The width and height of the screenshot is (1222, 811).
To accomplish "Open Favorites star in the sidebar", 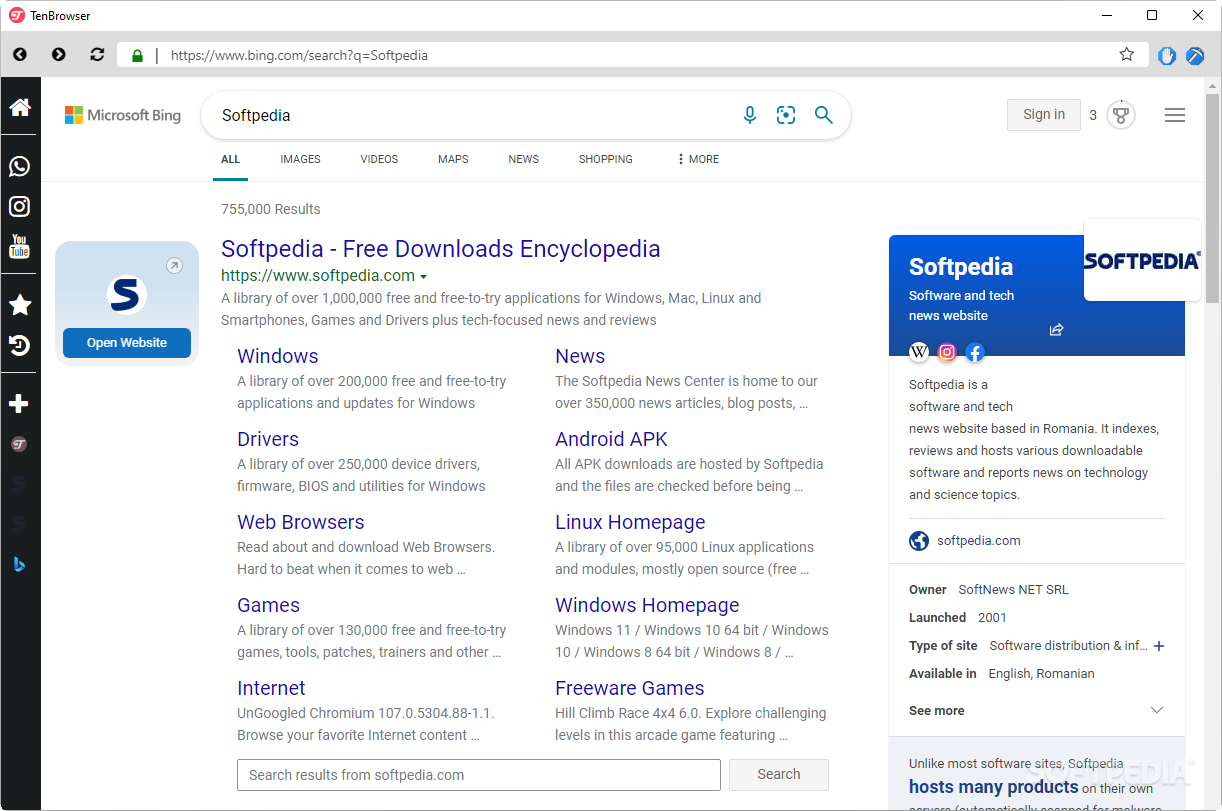I will (x=20, y=305).
